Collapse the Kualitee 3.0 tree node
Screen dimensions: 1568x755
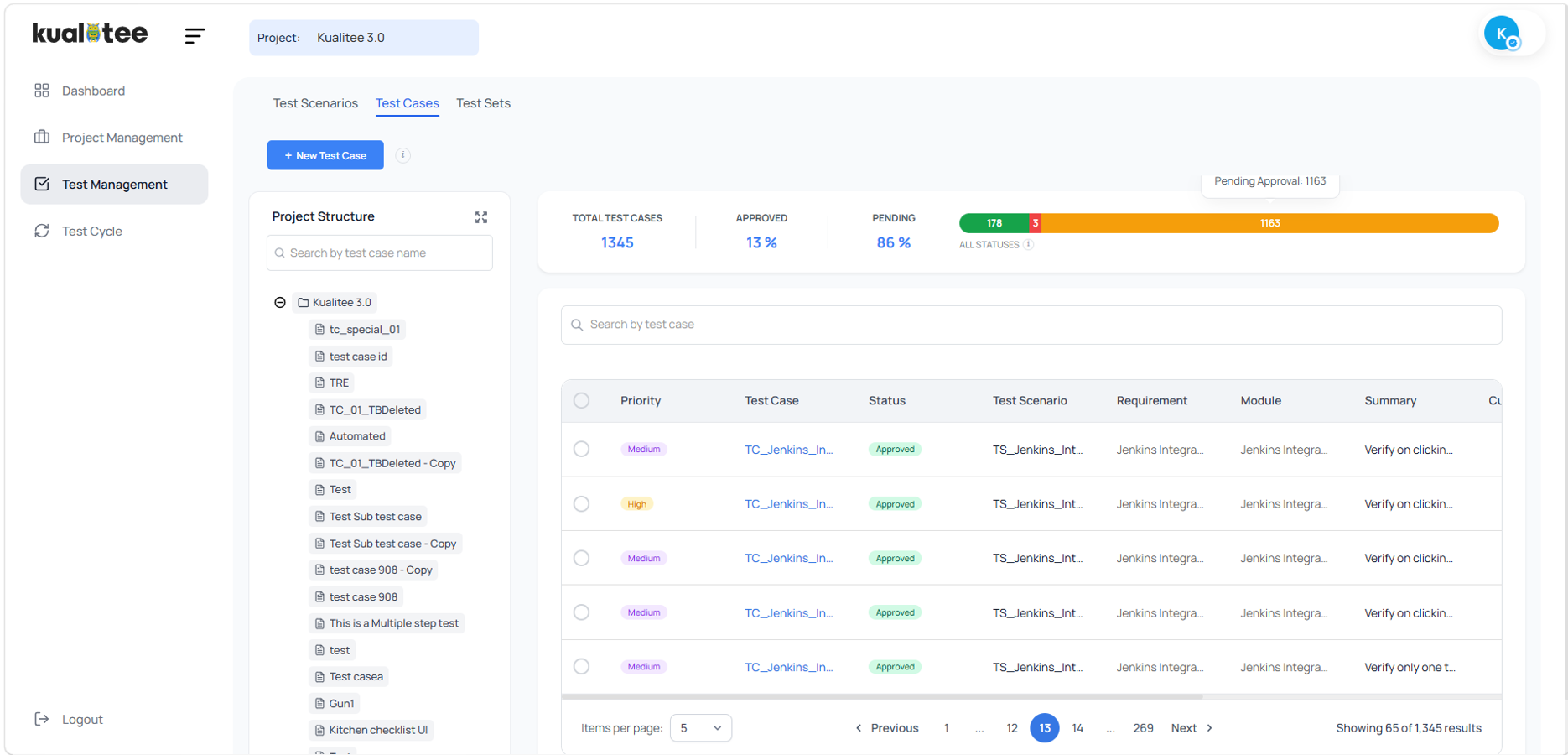tap(280, 303)
